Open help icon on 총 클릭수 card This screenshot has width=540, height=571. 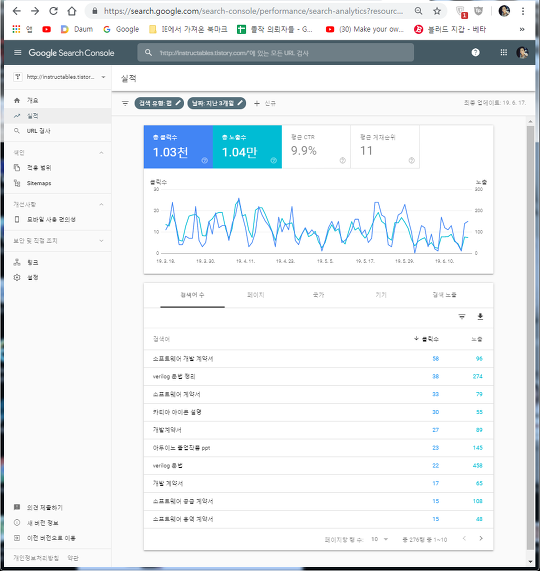205,161
